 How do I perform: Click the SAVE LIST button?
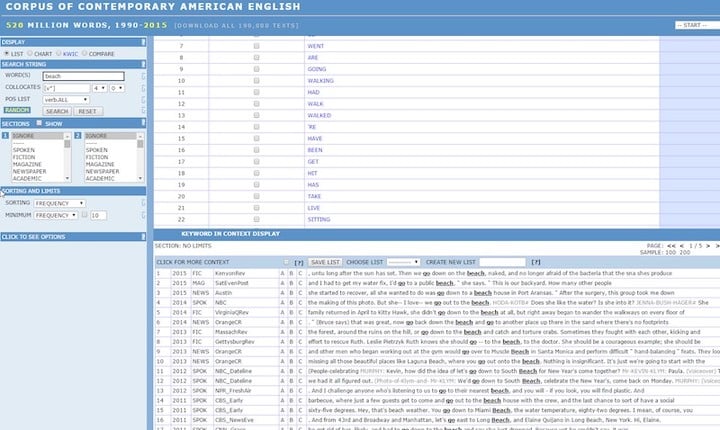[325, 261]
